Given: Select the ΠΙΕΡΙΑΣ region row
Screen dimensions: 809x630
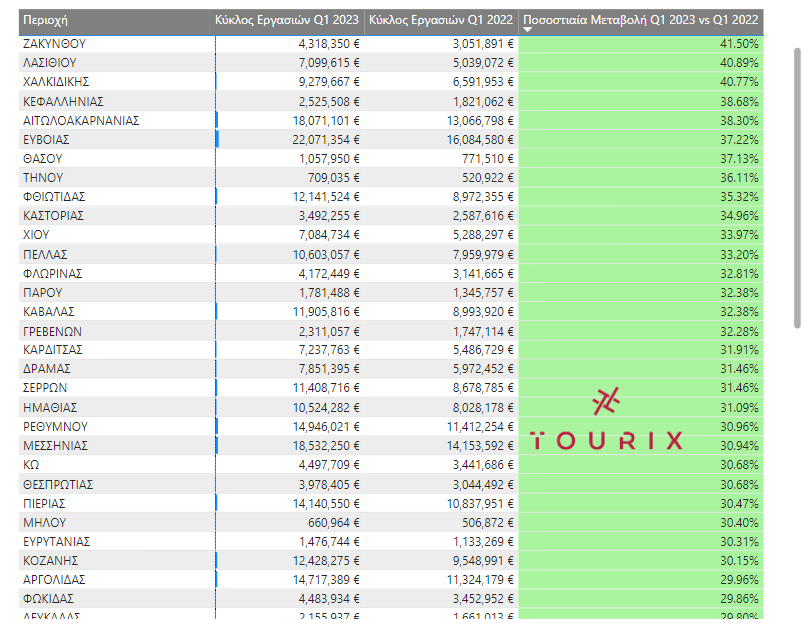Looking at the screenshot, I should (44, 503).
